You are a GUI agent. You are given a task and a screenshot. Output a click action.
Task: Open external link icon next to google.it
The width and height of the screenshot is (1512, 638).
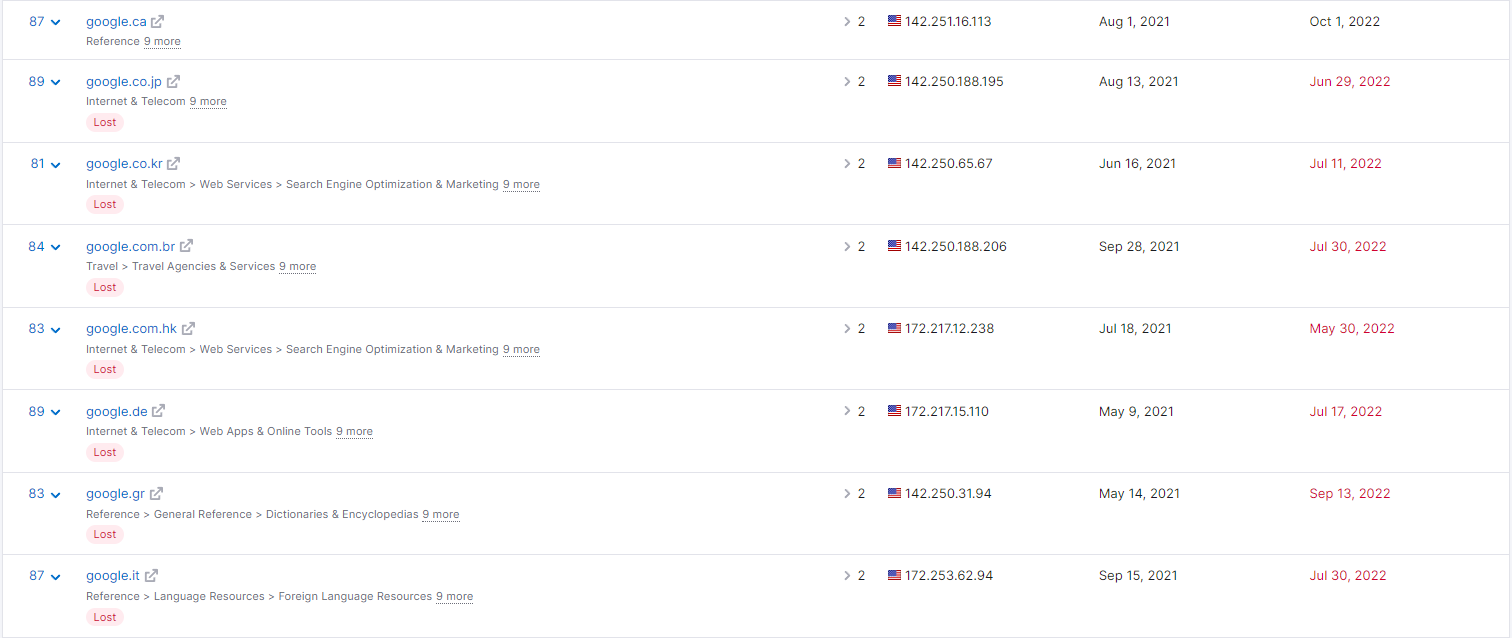151,576
